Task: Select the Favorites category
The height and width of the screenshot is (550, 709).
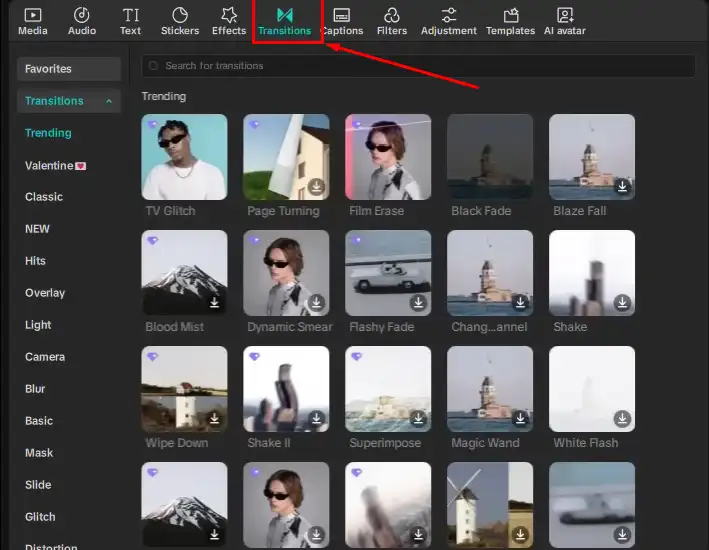Action: tap(69, 69)
